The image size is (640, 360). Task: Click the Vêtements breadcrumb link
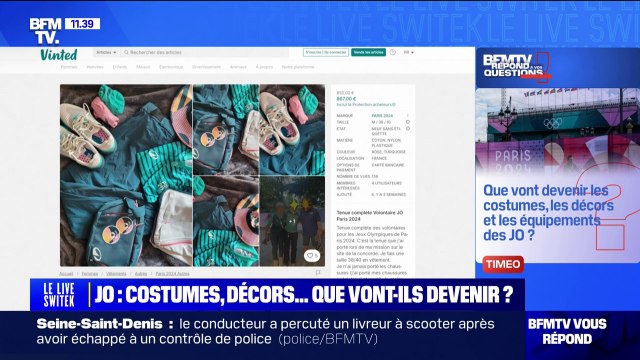pyautogui.click(x=116, y=274)
